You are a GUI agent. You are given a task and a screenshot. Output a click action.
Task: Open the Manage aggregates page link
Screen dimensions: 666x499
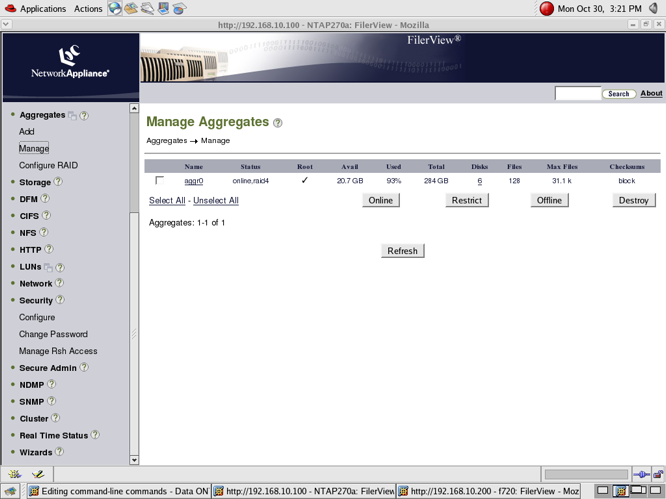click(34, 149)
